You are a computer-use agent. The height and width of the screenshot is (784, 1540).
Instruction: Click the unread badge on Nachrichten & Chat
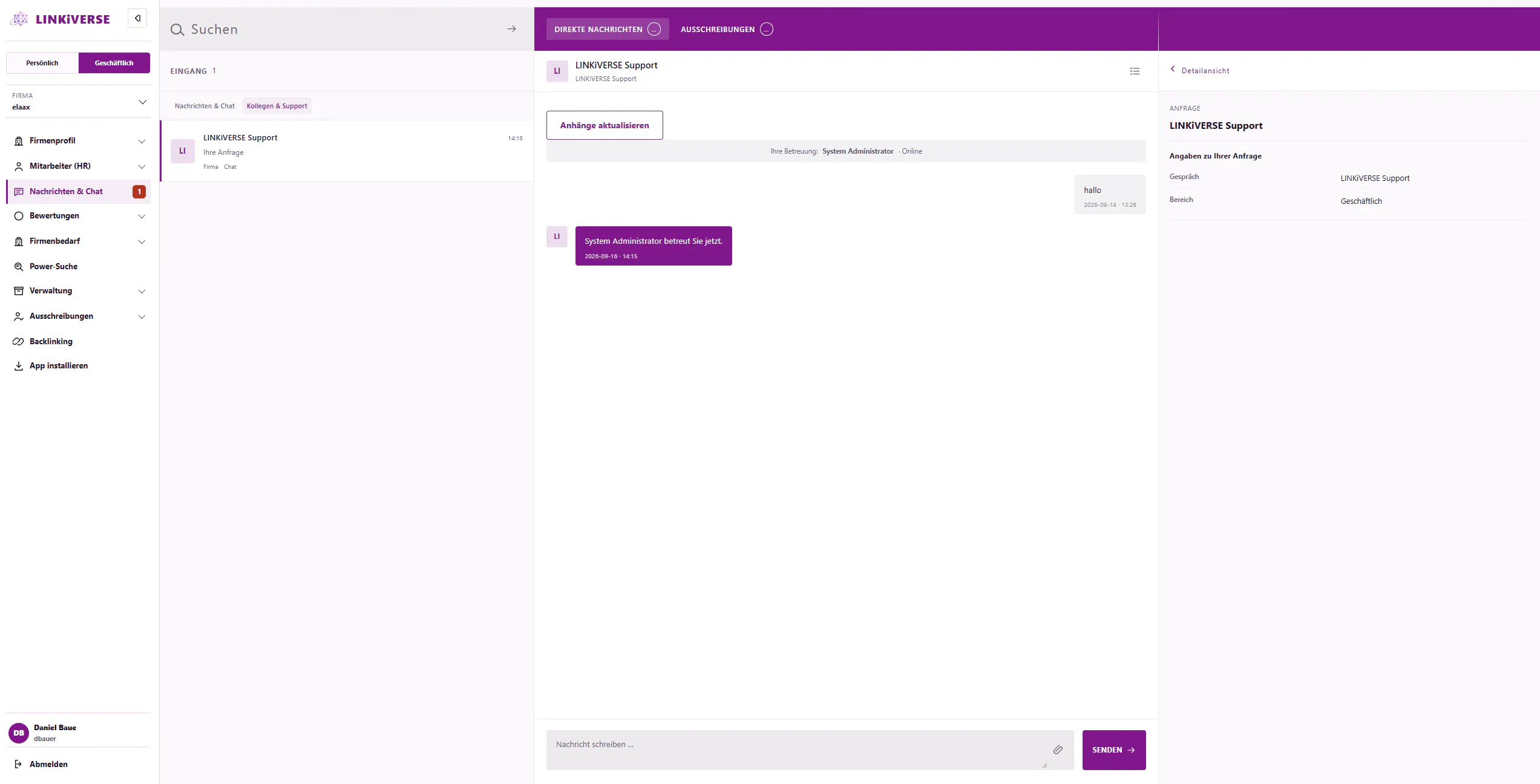139,192
